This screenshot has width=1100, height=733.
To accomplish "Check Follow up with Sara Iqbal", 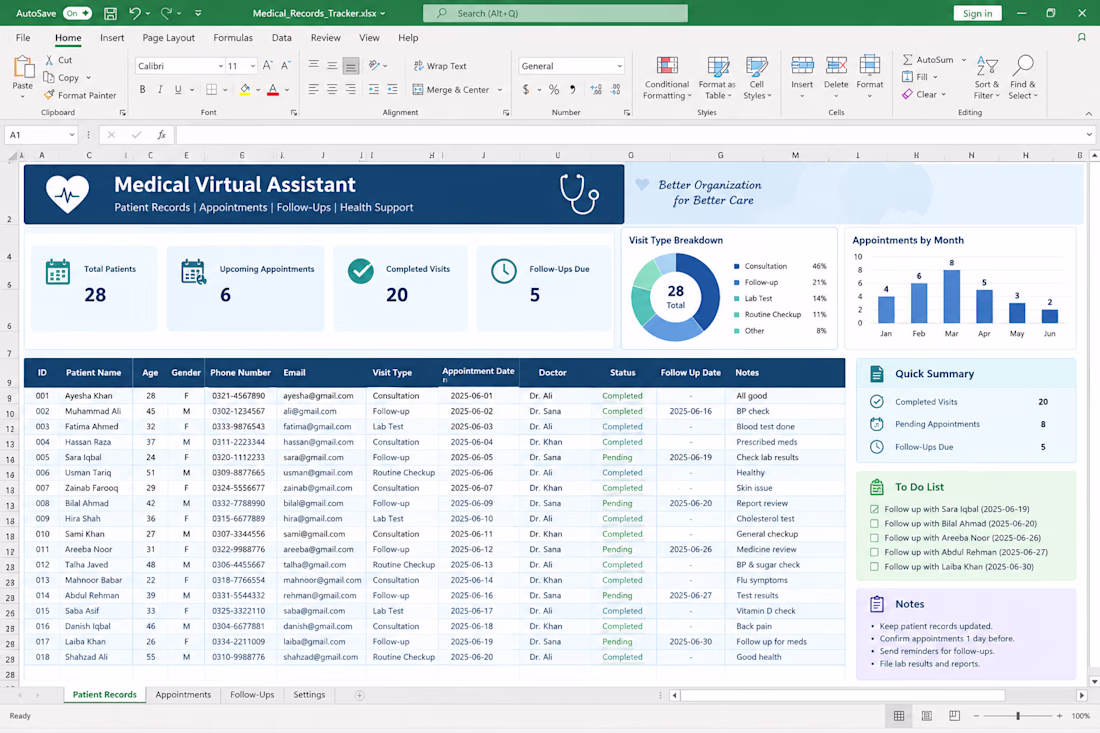I will point(874,509).
